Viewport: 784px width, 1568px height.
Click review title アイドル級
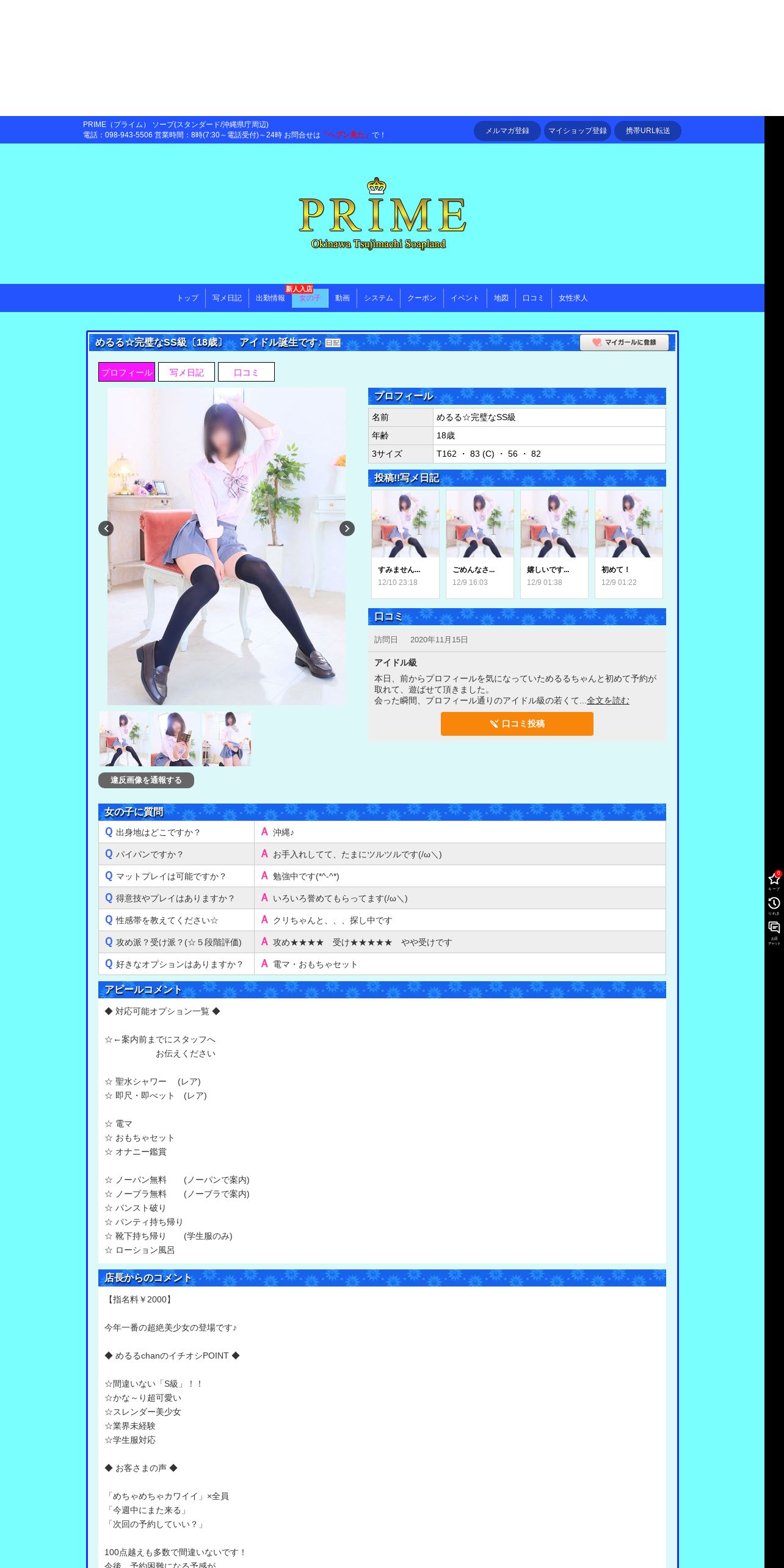(396, 662)
